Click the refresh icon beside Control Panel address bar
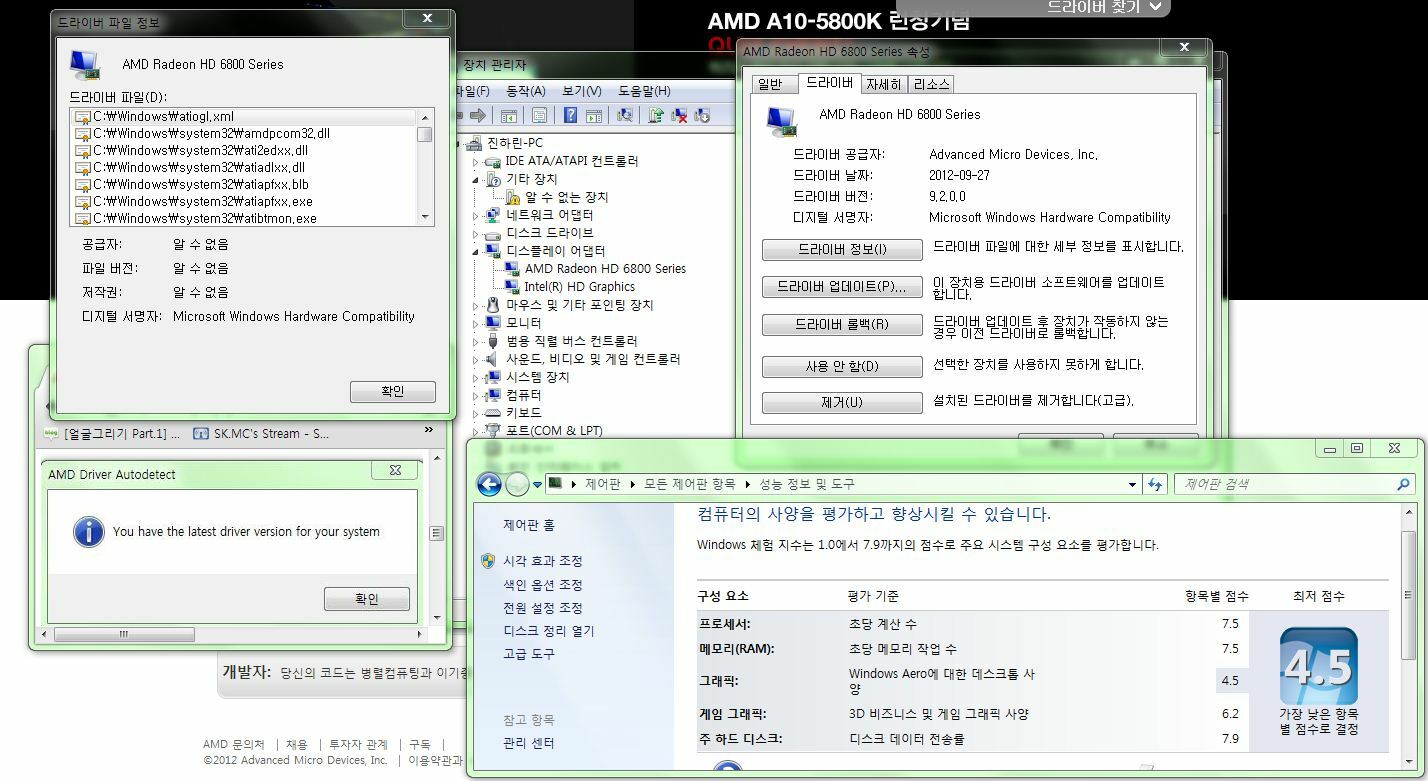 pyautogui.click(x=1156, y=484)
